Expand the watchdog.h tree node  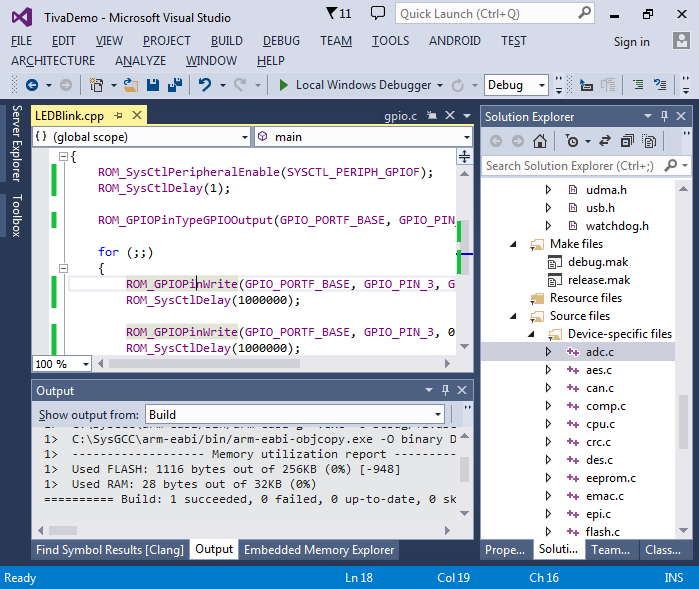(548, 226)
